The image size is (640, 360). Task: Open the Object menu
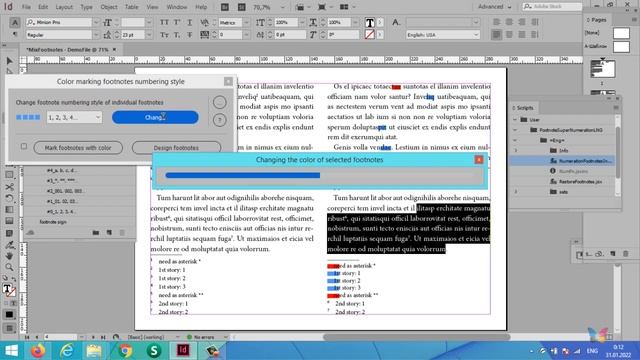[x=109, y=7]
